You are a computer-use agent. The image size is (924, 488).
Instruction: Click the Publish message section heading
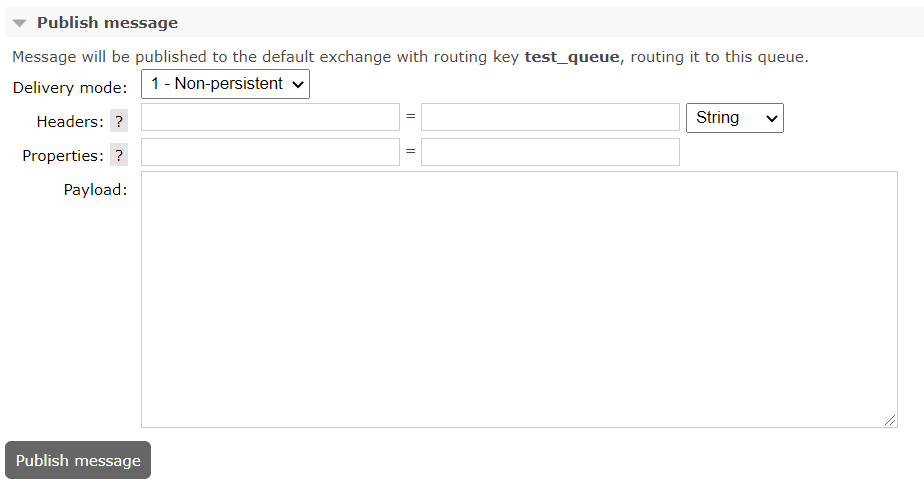coord(107,23)
